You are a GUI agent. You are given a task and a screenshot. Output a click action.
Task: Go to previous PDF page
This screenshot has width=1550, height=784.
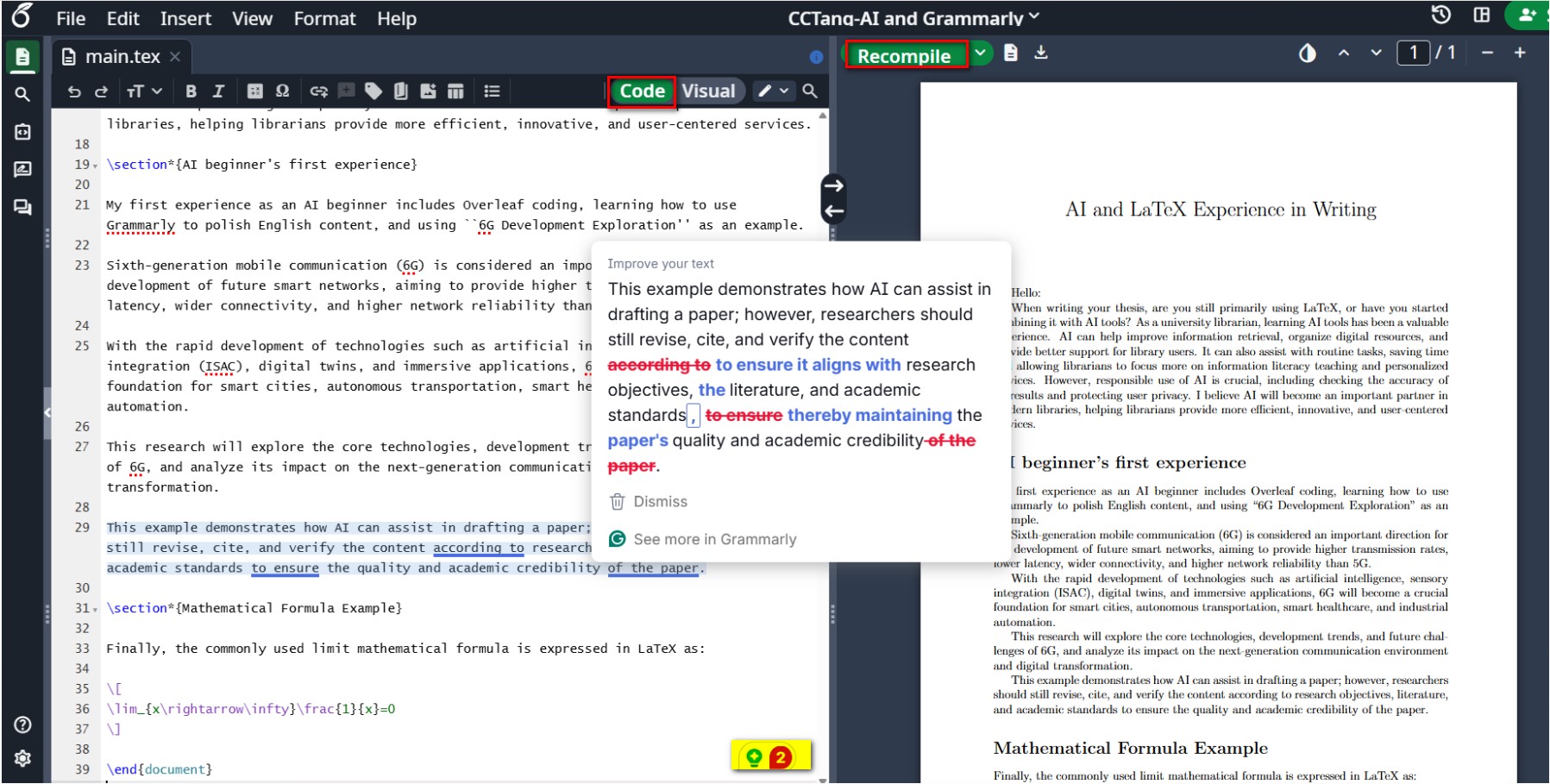click(1344, 53)
